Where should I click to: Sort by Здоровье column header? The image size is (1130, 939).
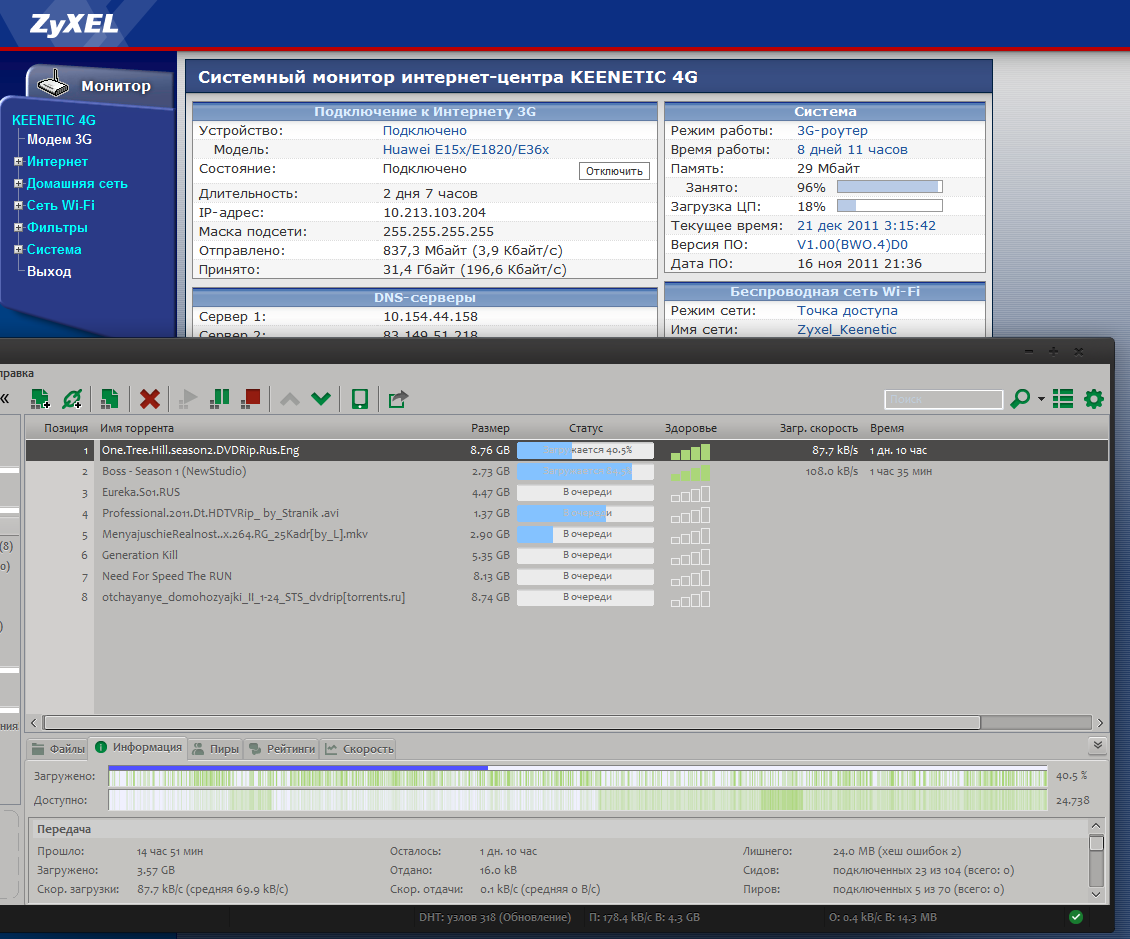click(x=690, y=428)
